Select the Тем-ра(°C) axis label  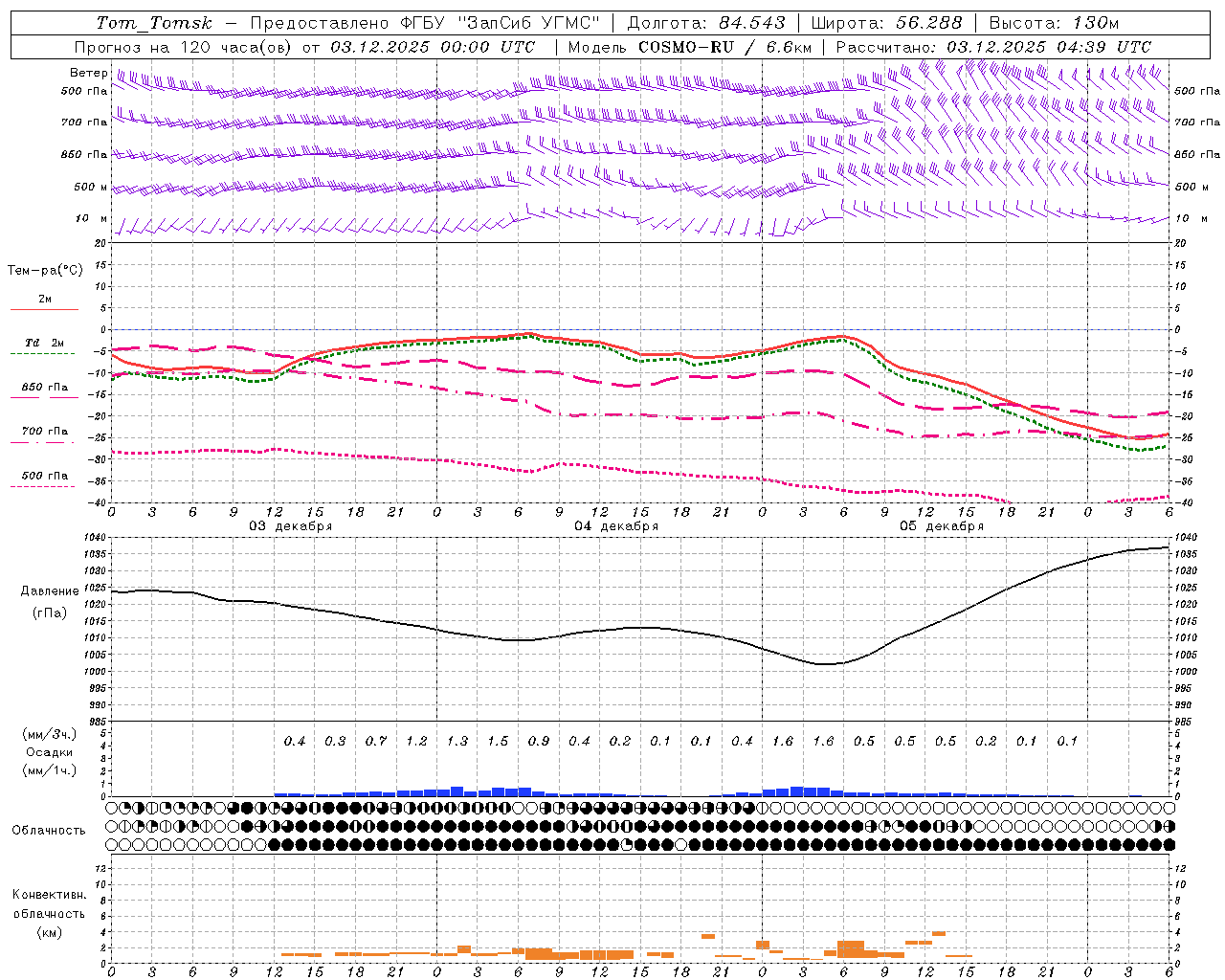45,271
